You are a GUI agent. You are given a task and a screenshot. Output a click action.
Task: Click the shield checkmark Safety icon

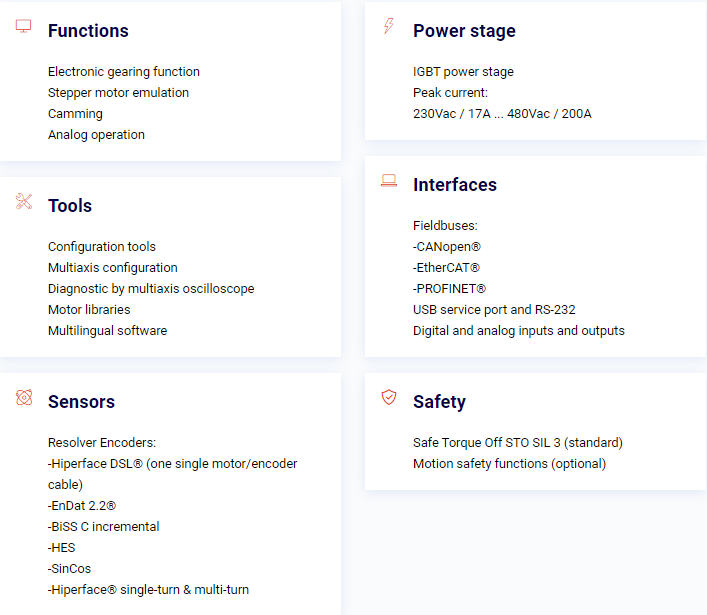tap(389, 397)
